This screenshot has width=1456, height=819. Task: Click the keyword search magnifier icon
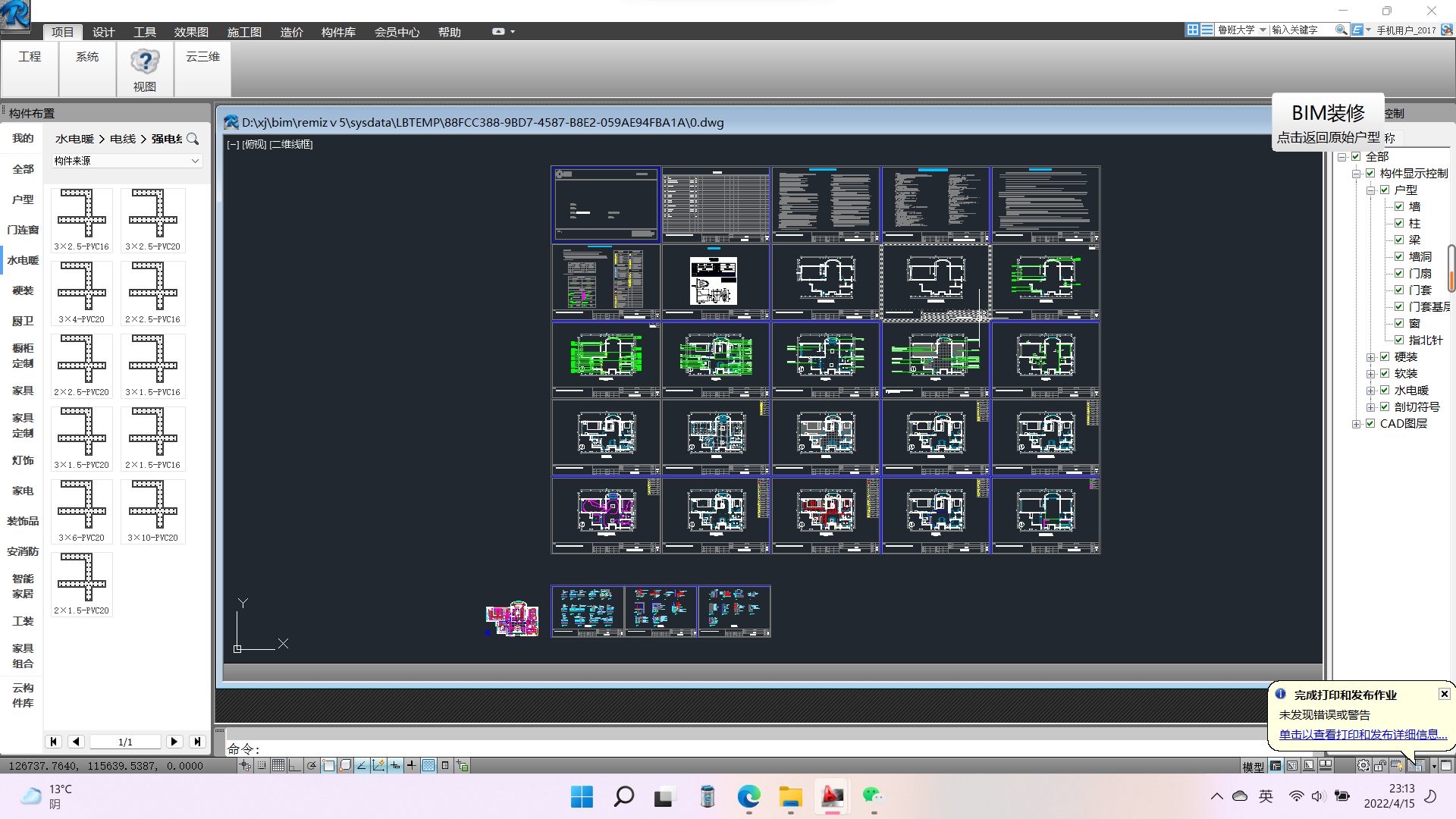[x=1341, y=30]
